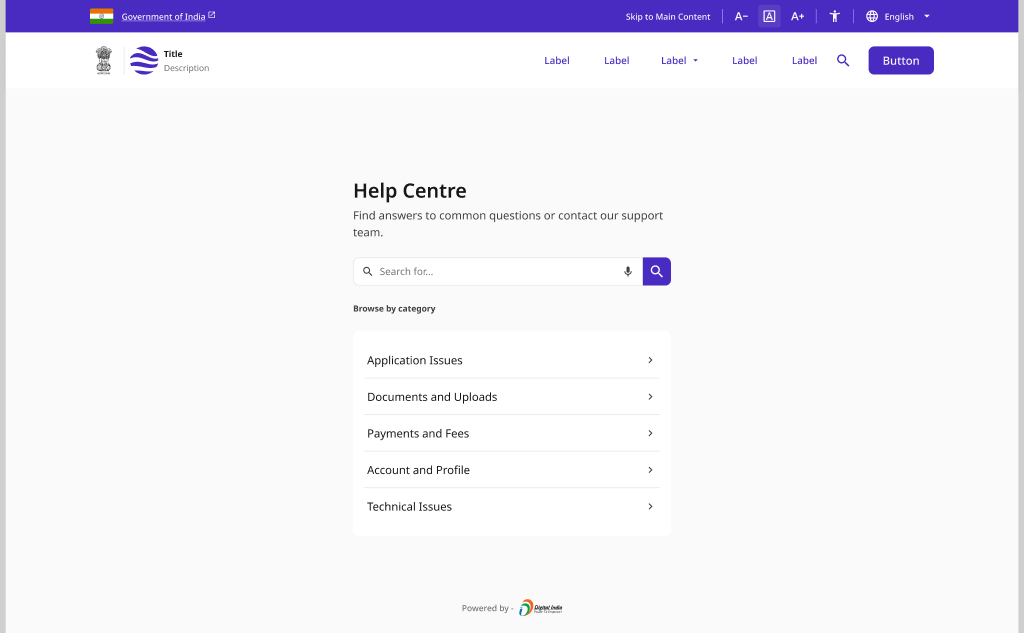Click the header search magnifier icon
The width and height of the screenshot is (1024, 633).
click(843, 60)
